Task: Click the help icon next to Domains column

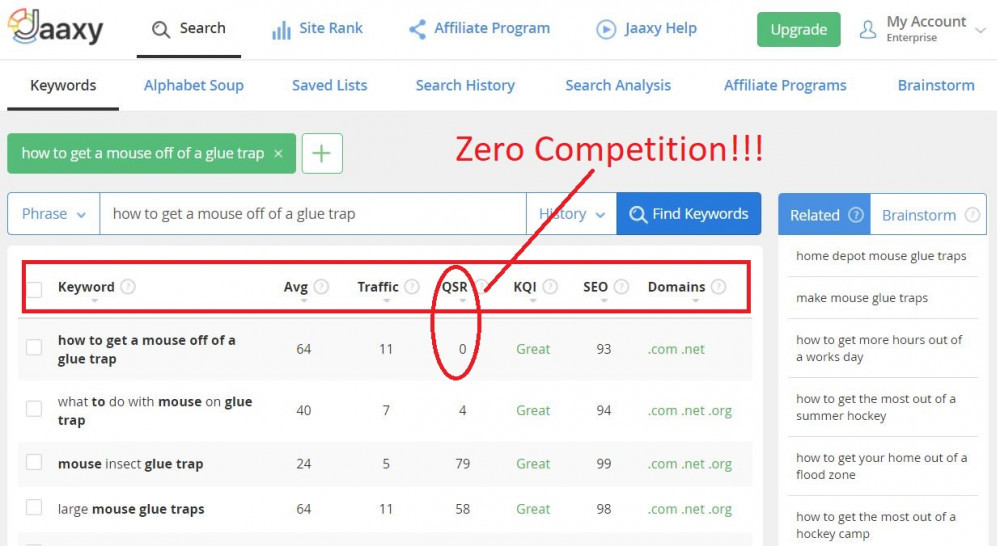Action: (x=719, y=287)
